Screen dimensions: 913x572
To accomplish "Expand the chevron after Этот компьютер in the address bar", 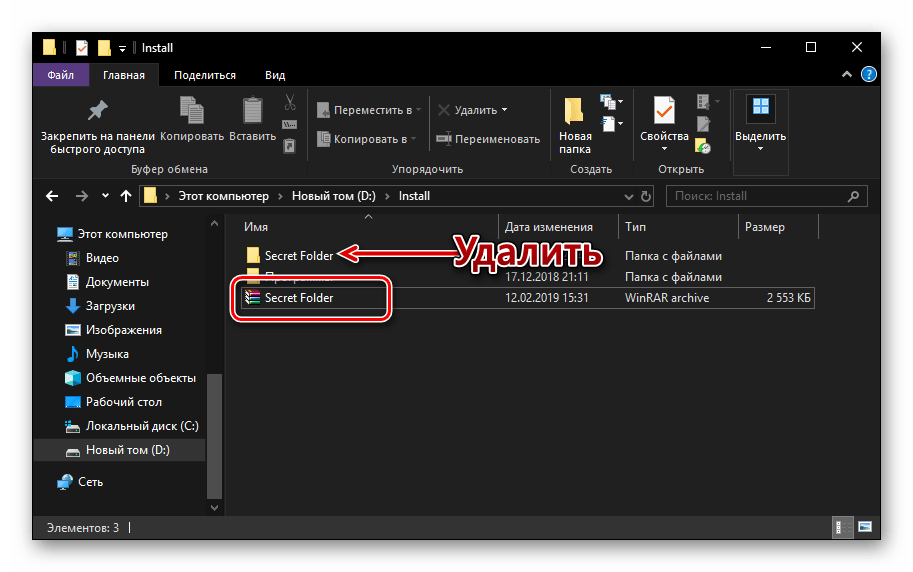I will point(280,196).
